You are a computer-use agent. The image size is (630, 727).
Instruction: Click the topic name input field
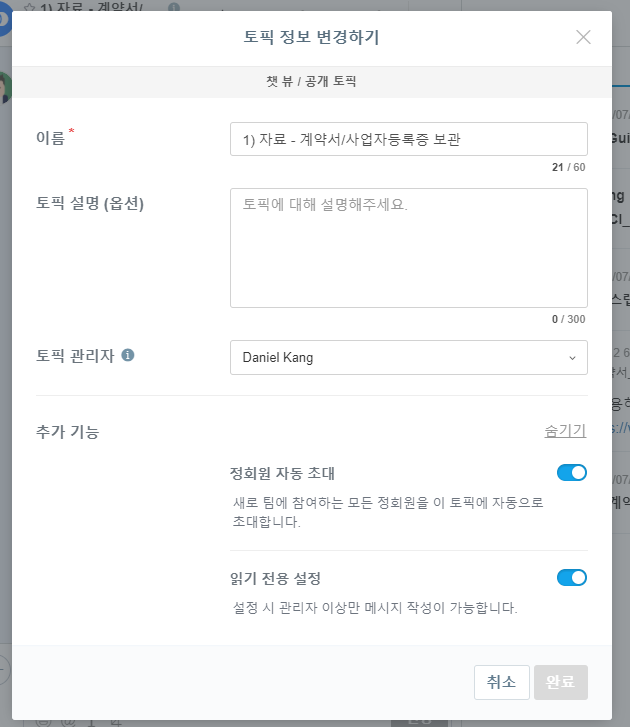[408, 140]
